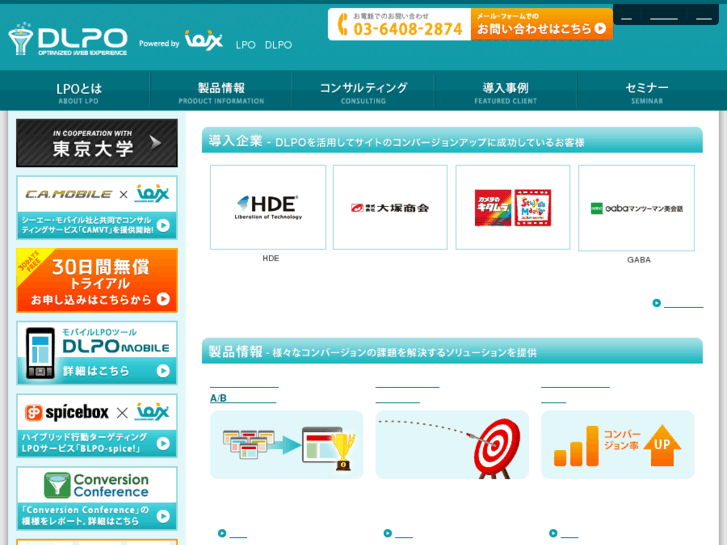Click the mobile phone icon in the DLPO MOBILE banner
Image resolution: width=727 pixels, height=545 pixels.
point(40,353)
